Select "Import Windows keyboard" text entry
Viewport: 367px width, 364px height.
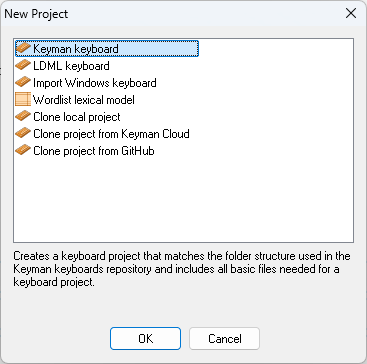pos(95,83)
